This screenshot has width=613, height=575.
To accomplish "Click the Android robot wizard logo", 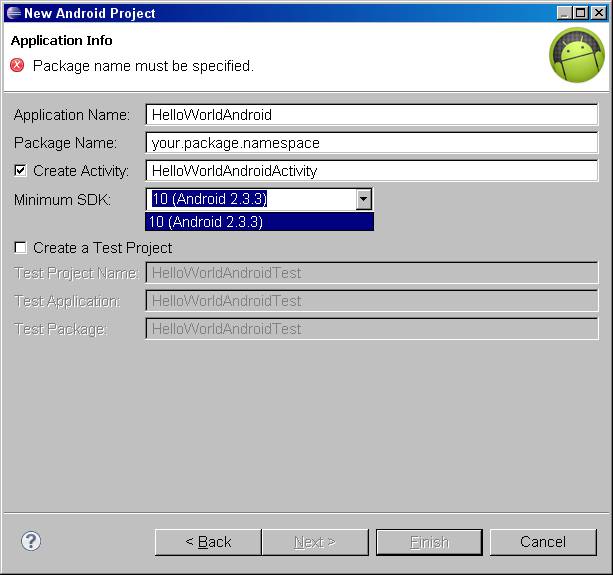I will 577,55.
